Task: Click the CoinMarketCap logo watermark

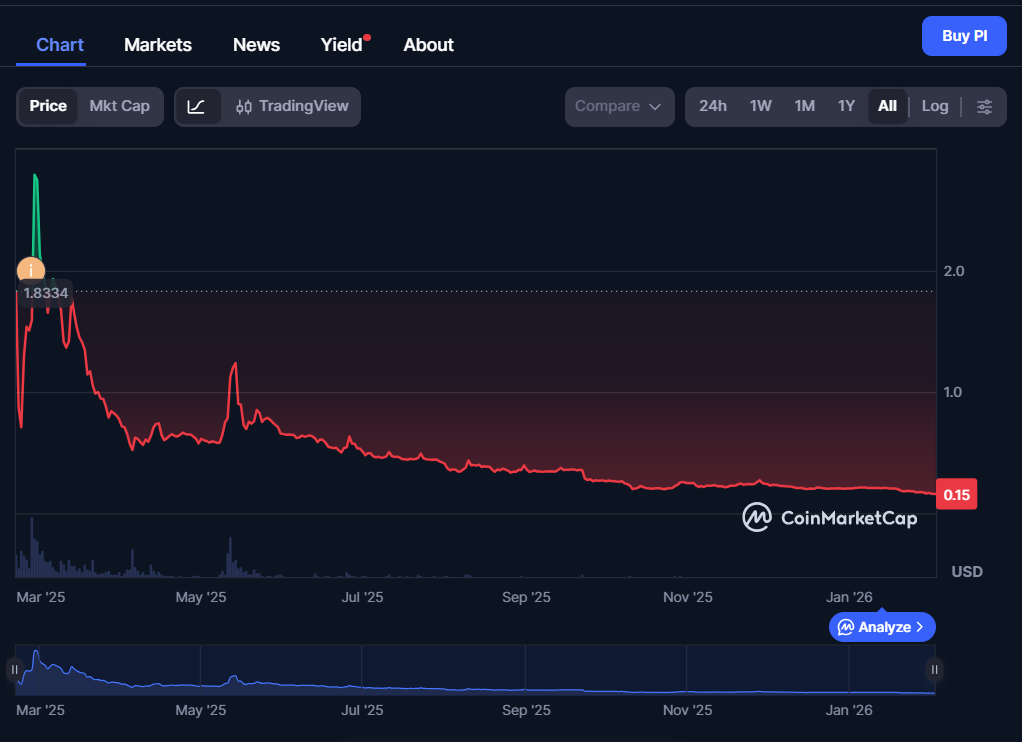Action: 829,518
